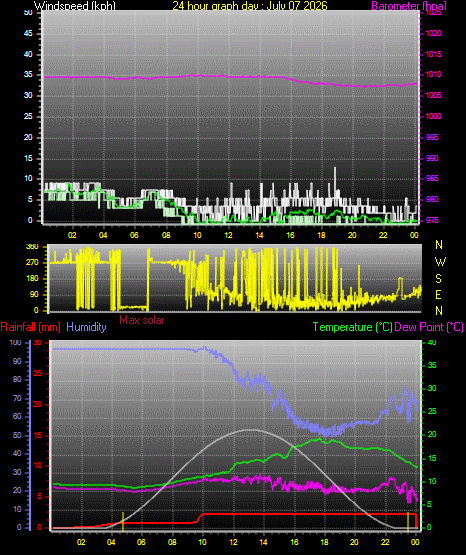Click the 06 hour label under temperature graph

(141, 542)
